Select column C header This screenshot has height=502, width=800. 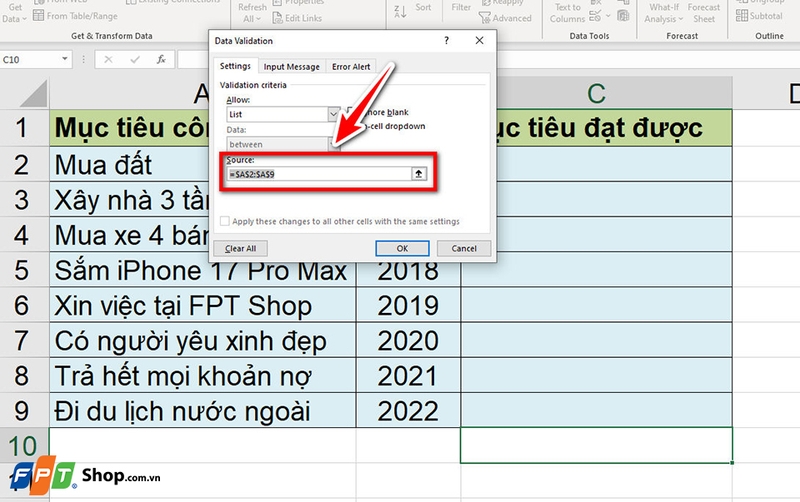(x=596, y=93)
